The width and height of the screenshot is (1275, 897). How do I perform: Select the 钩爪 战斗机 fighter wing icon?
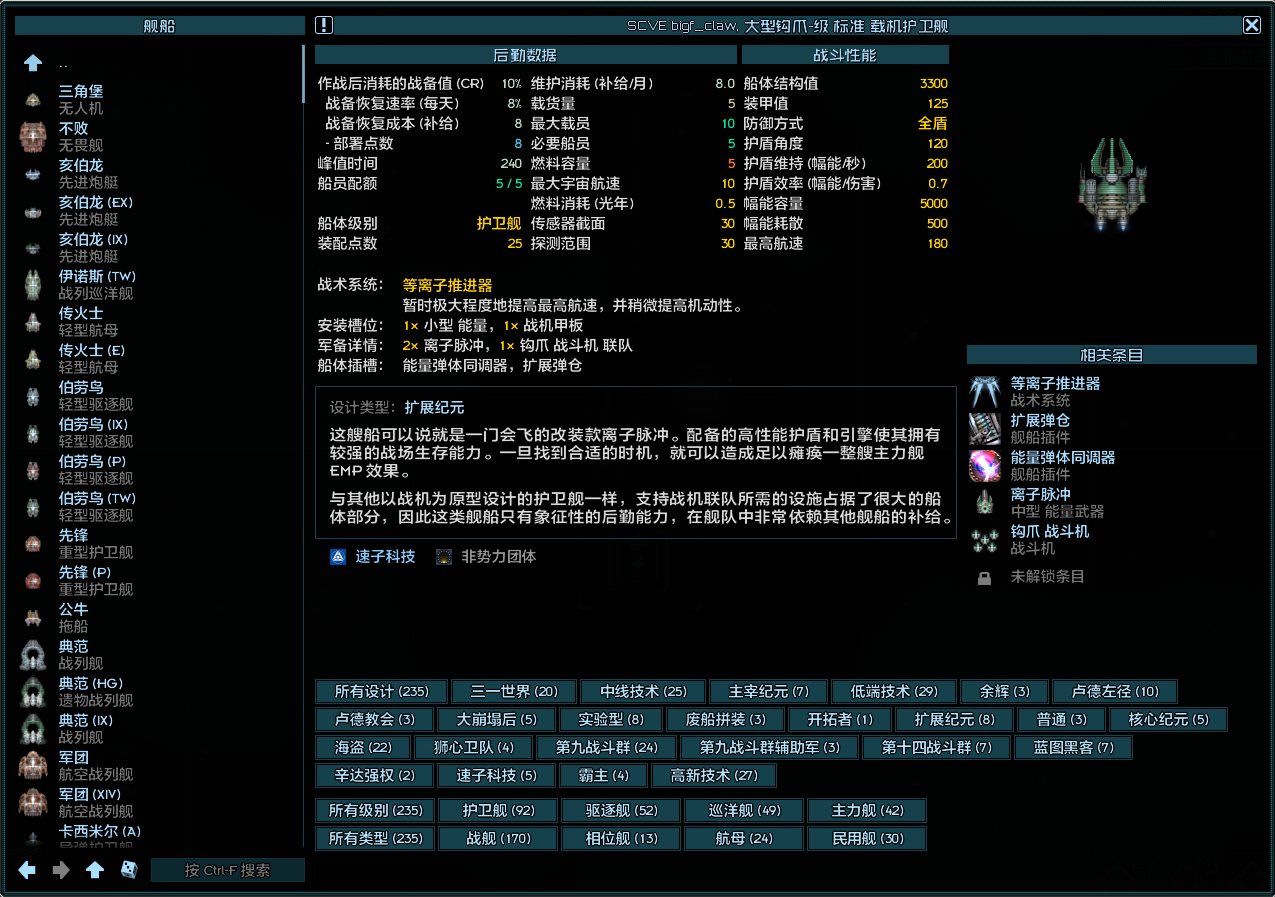click(985, 540)
